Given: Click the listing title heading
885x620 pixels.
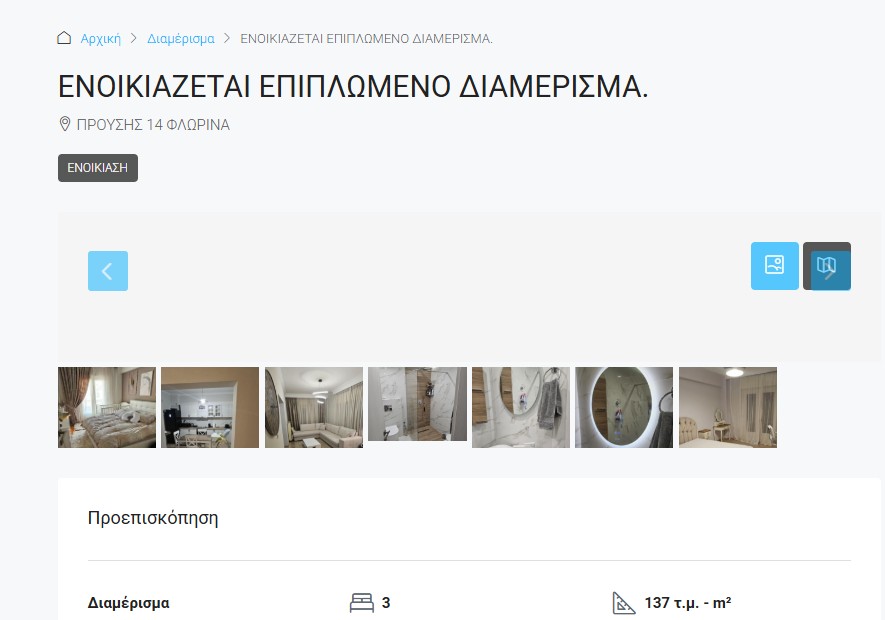Looking at the screenshot, I should click(353, 87).
